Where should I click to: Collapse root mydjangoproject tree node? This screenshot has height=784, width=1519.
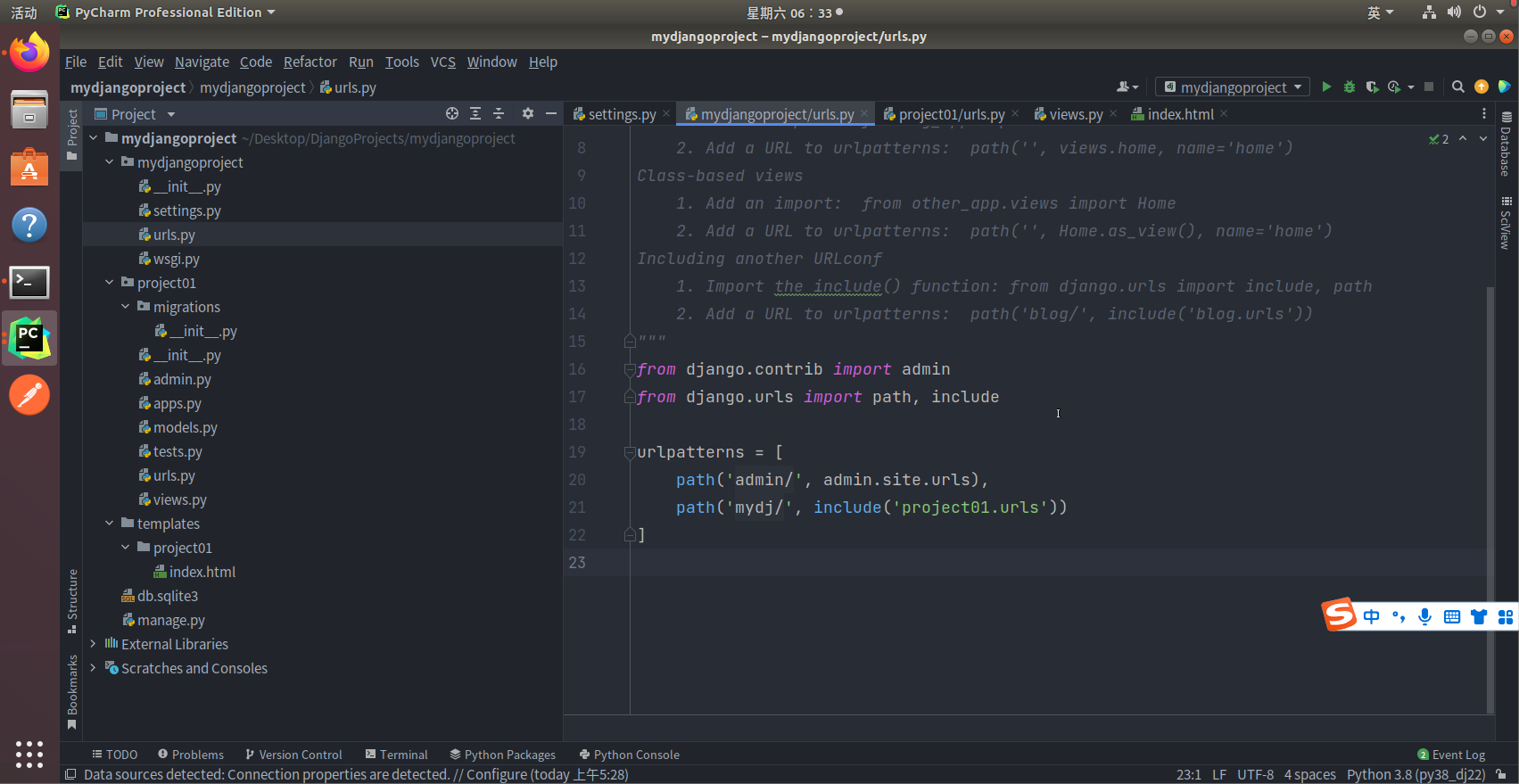pos(93,138)
